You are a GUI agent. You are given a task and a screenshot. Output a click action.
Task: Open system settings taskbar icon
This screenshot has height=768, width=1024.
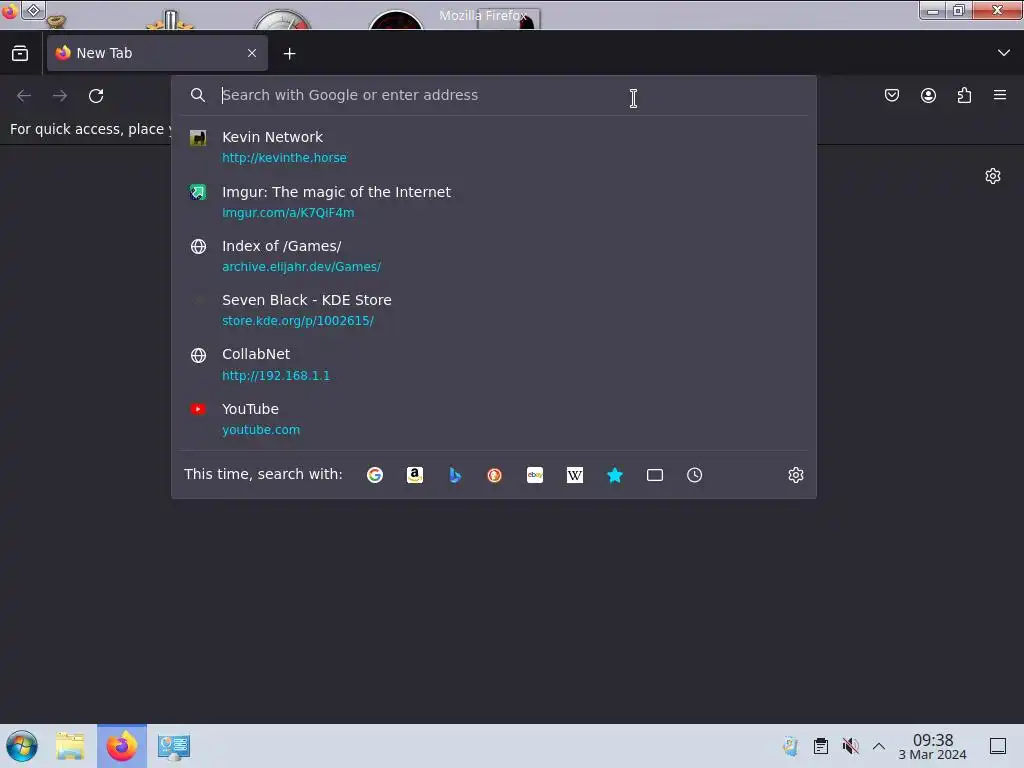point(174,746)
